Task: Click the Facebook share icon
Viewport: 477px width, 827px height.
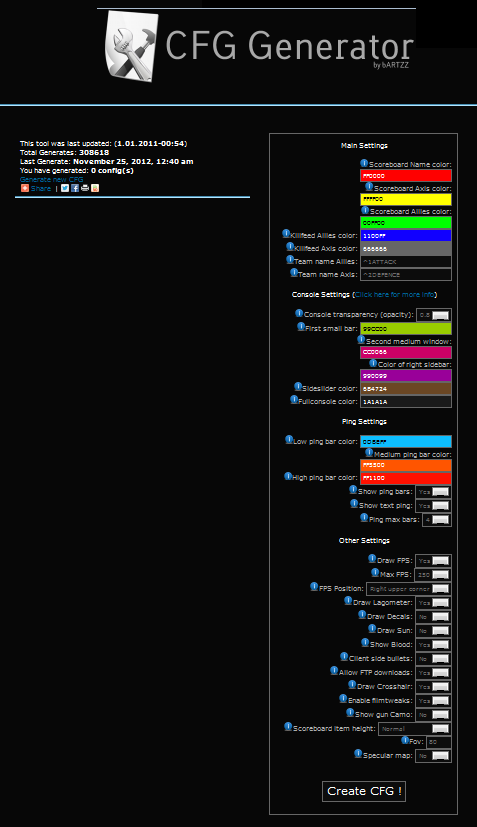Action: coord(75,188)
